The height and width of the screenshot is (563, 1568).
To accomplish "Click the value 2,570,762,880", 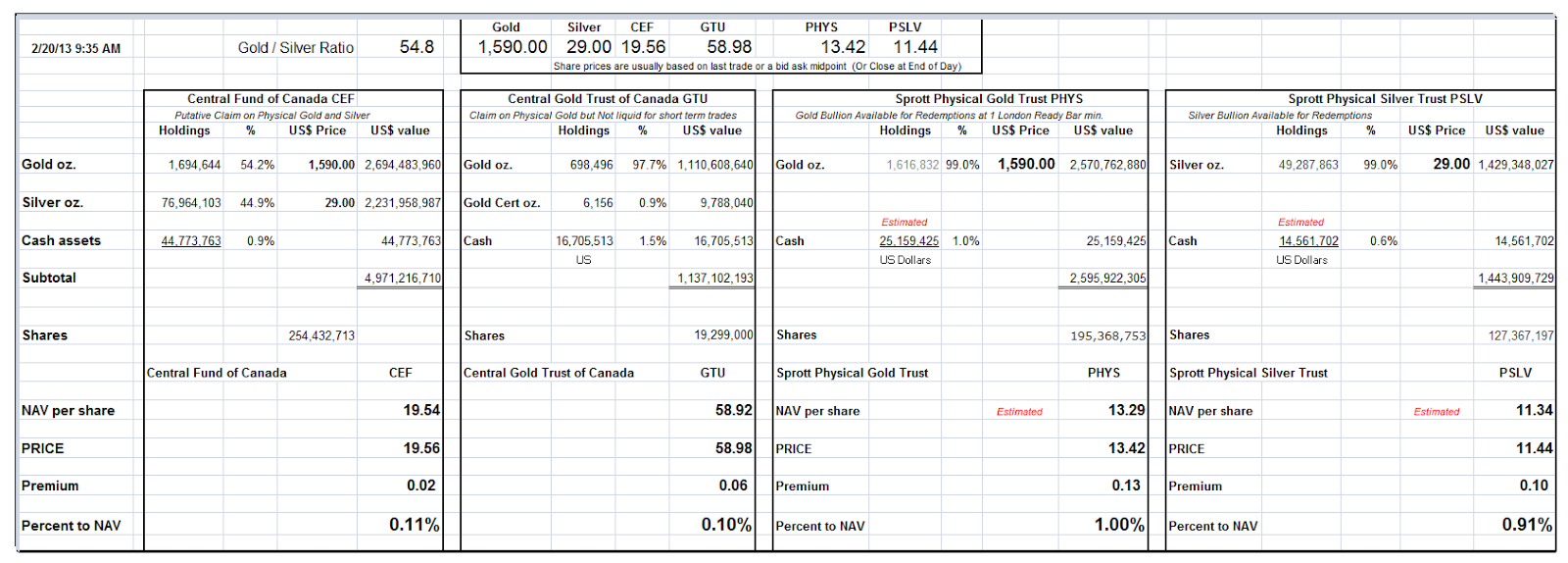I will click(x=1107, y=165).
